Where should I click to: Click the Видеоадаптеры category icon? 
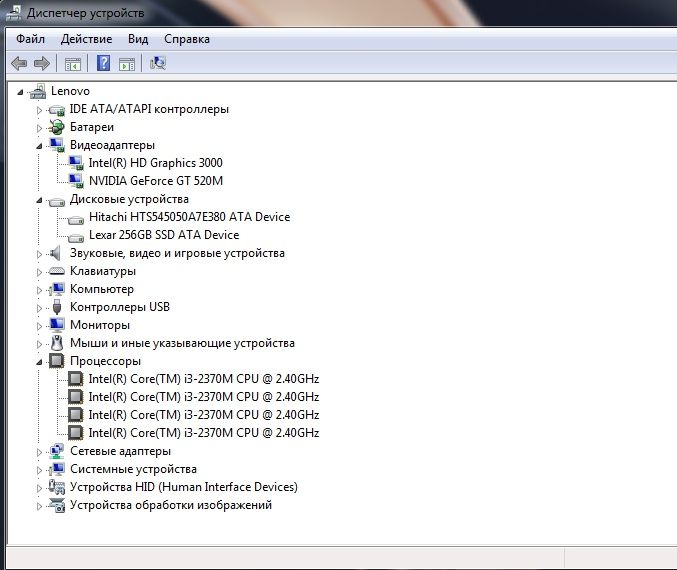point(57,146)
